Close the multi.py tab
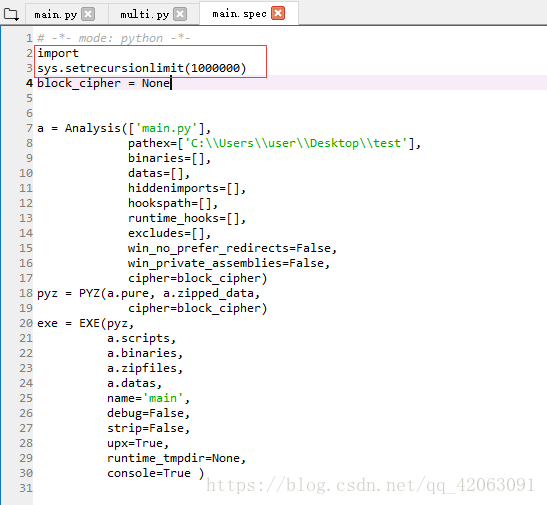This screenshot has width=547, height=505. (x=180, y=14)
